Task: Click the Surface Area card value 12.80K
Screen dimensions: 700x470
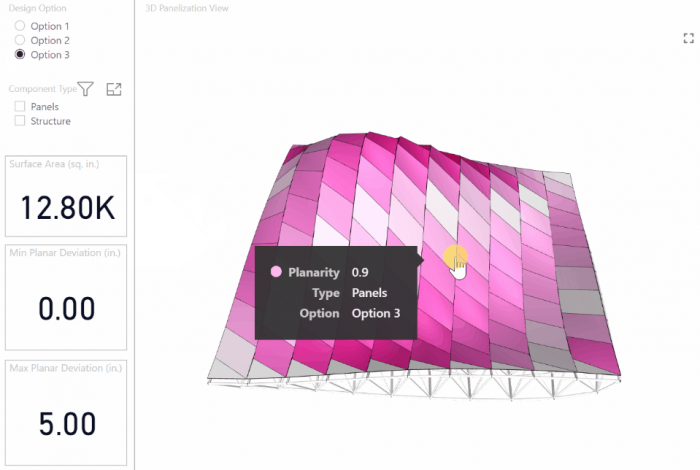Action: click(67, 208)
